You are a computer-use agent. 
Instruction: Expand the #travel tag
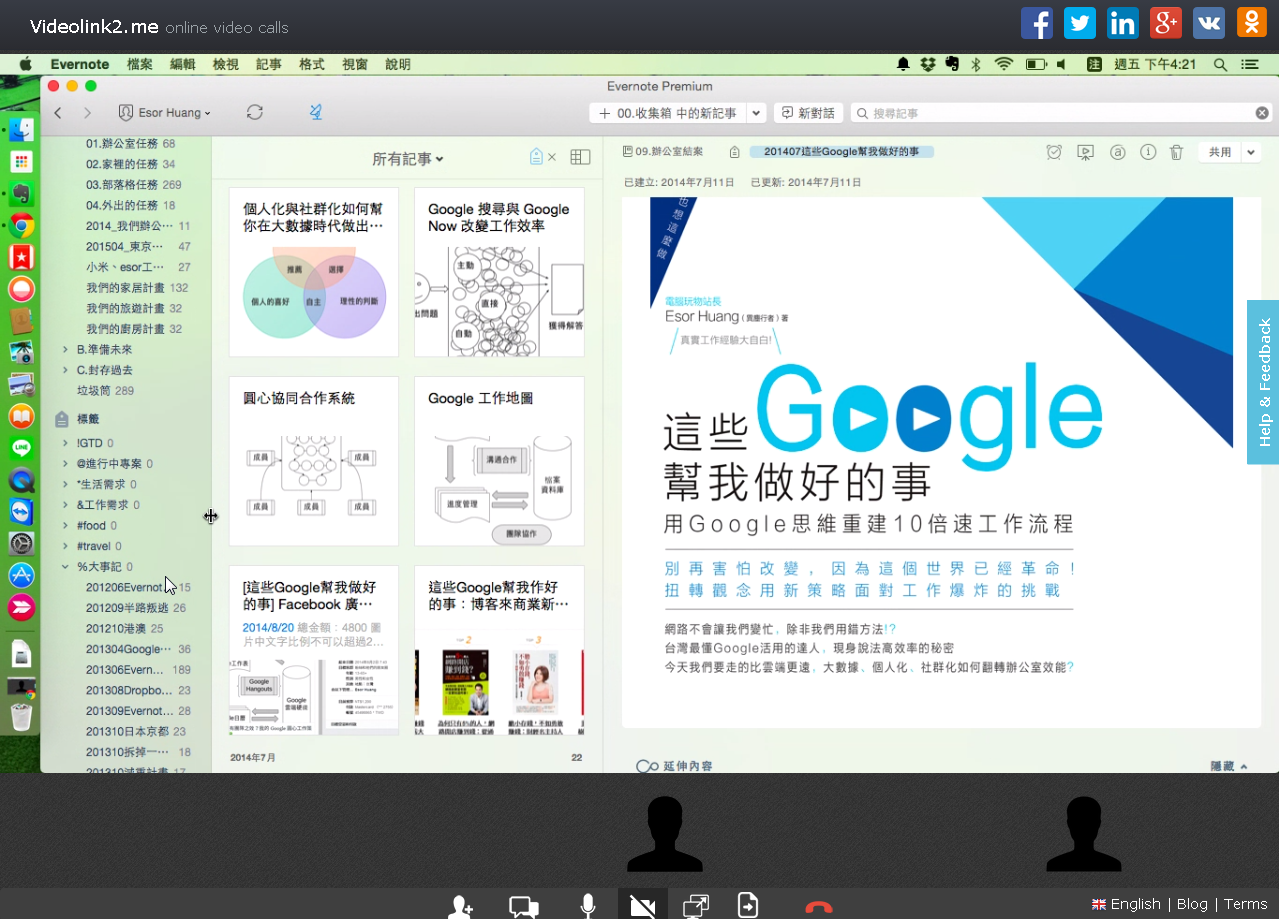[x=65, y=546]
